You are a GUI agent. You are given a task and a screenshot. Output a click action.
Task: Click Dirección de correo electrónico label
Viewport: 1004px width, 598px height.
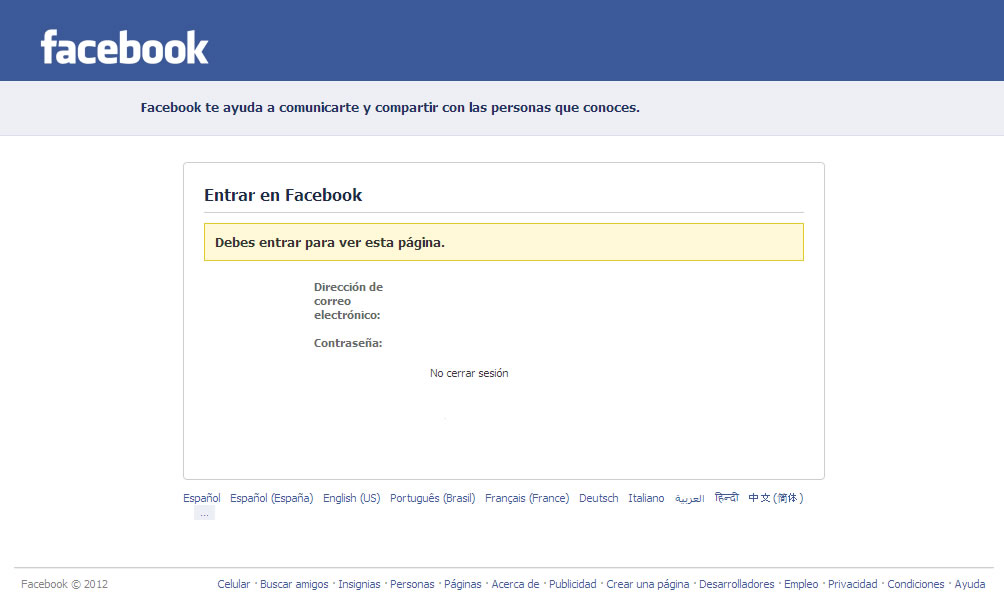(348, 301)
